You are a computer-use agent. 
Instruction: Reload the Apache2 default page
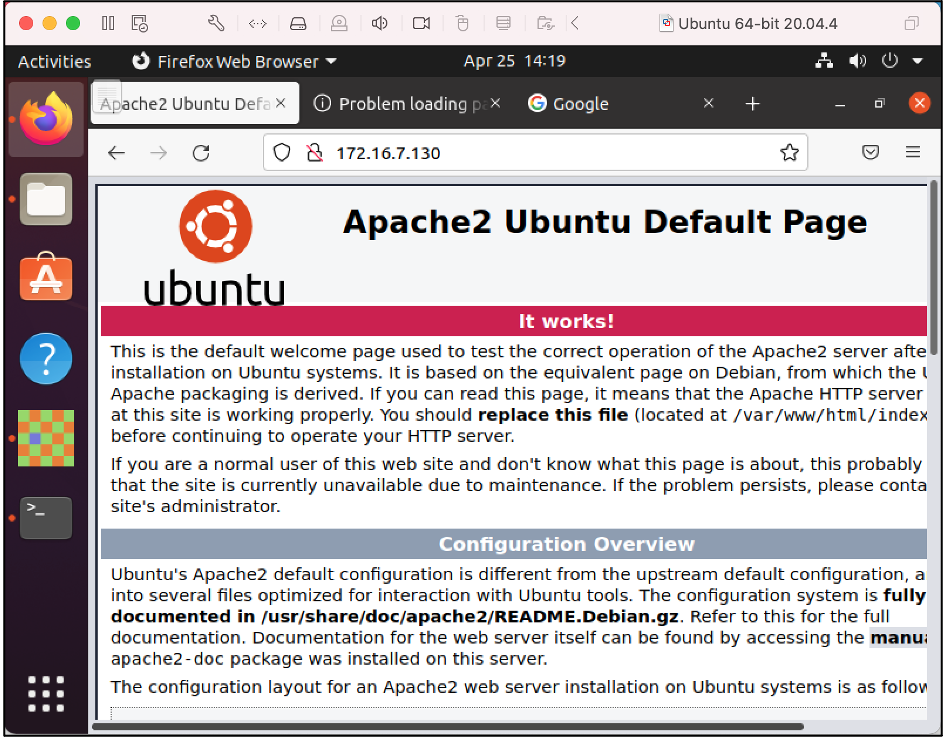tap(200, 152)
